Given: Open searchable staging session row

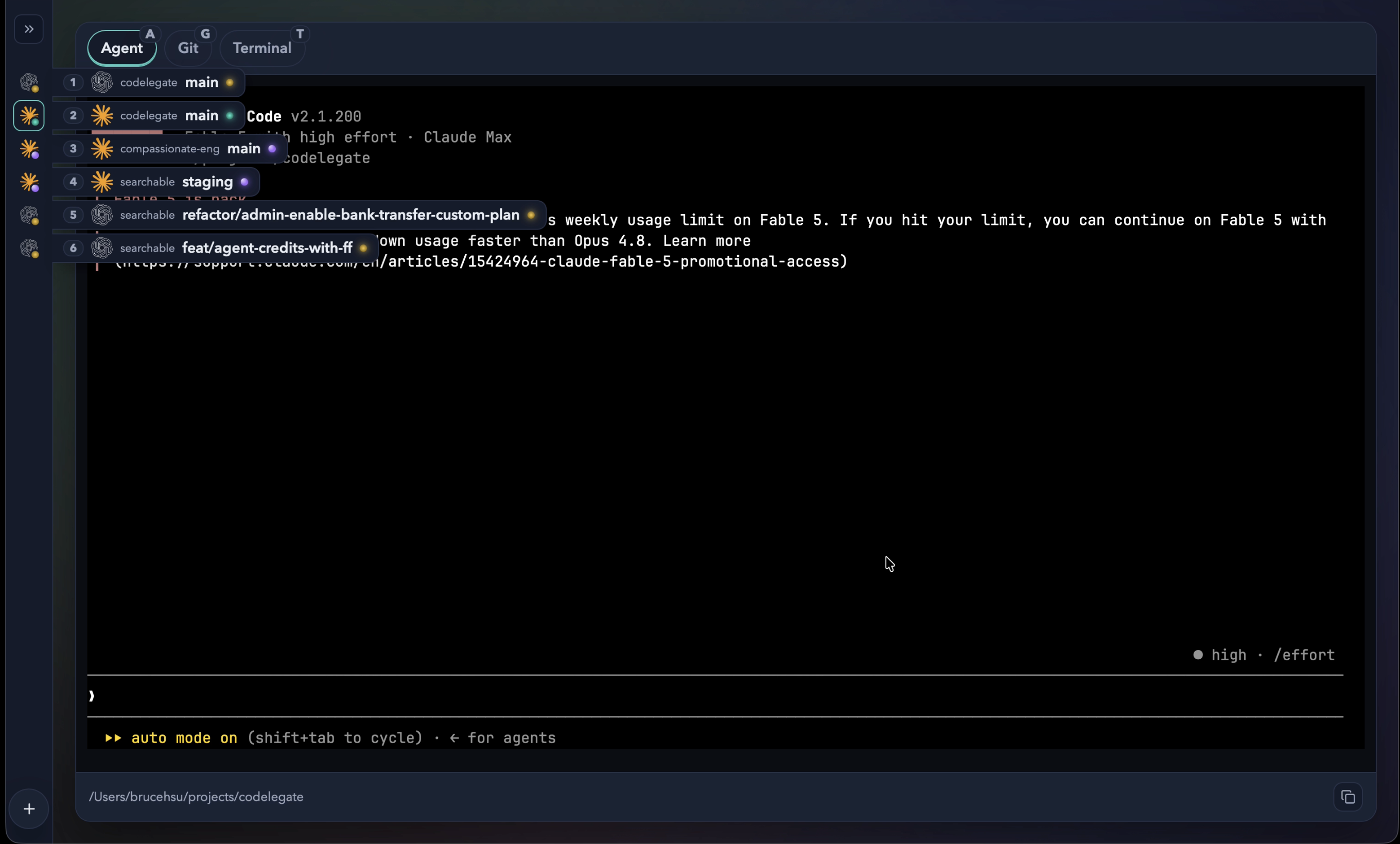Looking at the screenshot, I should point(156,182).
